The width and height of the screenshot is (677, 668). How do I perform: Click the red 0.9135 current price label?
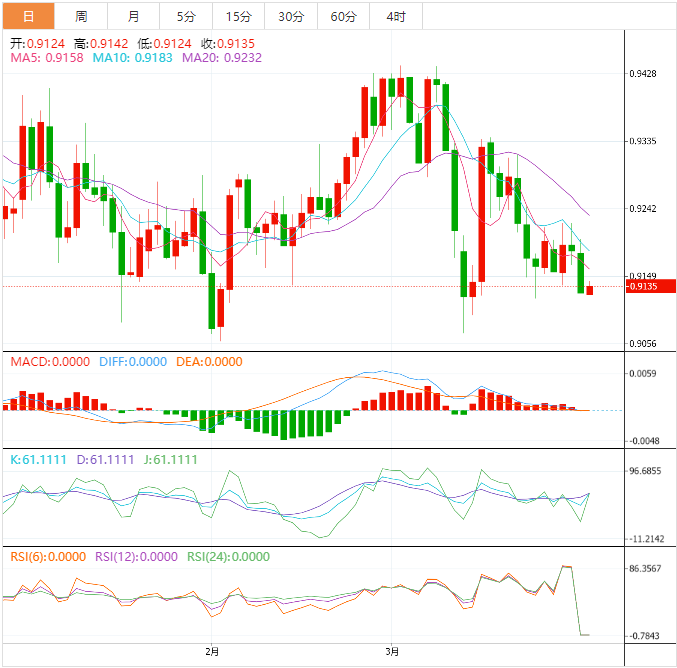(651, 286)
